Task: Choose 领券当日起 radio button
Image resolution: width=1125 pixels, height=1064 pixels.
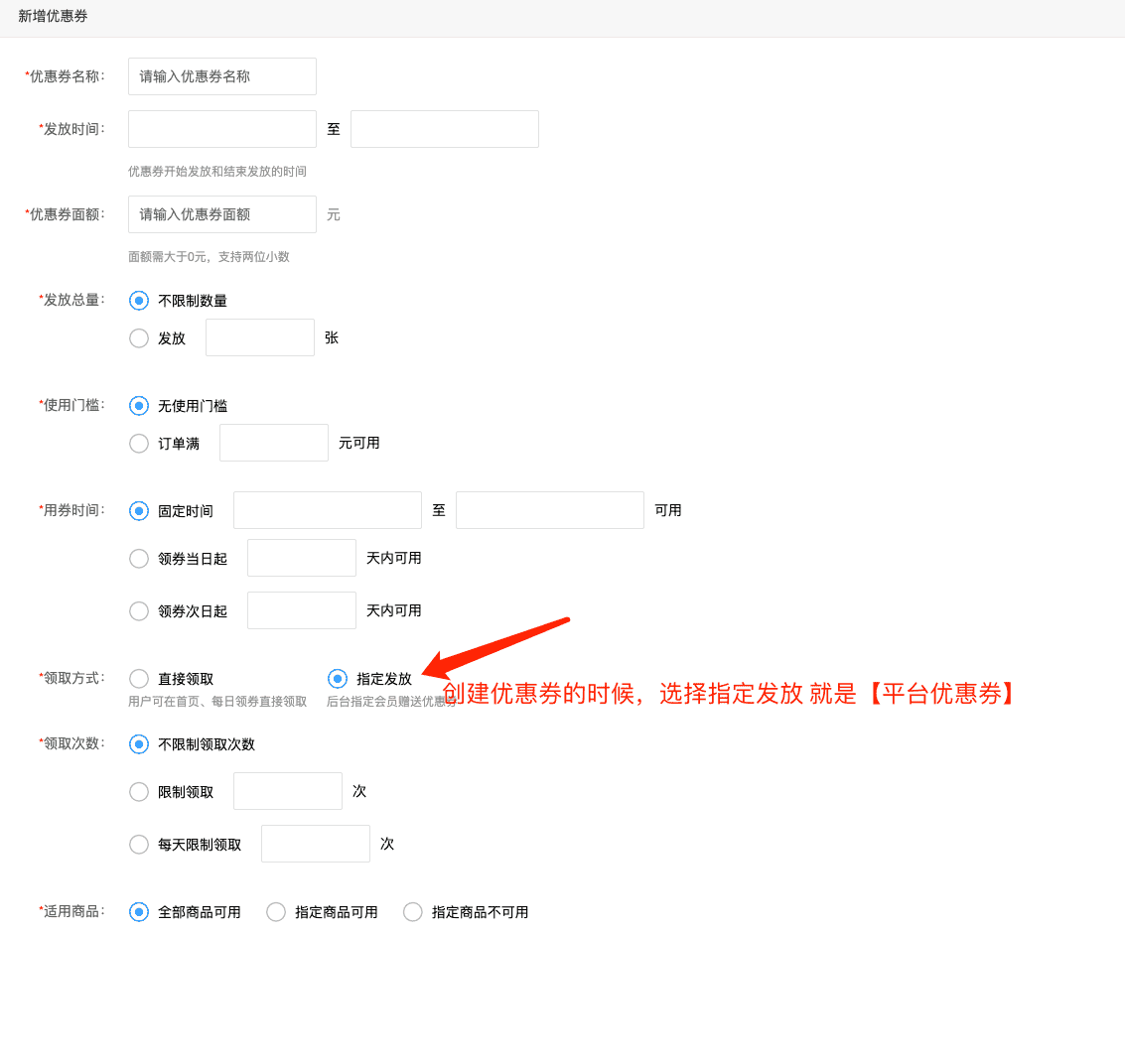Action: (139, 559)
